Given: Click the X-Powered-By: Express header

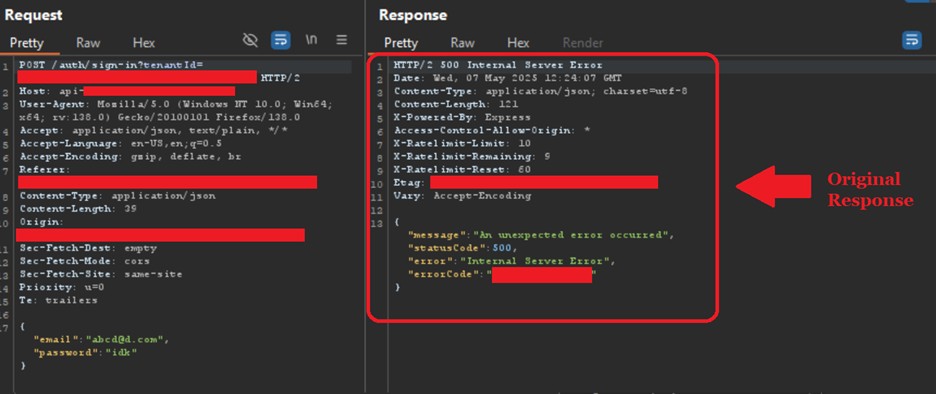Looking at the screenshot, I should (x=462, y=118).
